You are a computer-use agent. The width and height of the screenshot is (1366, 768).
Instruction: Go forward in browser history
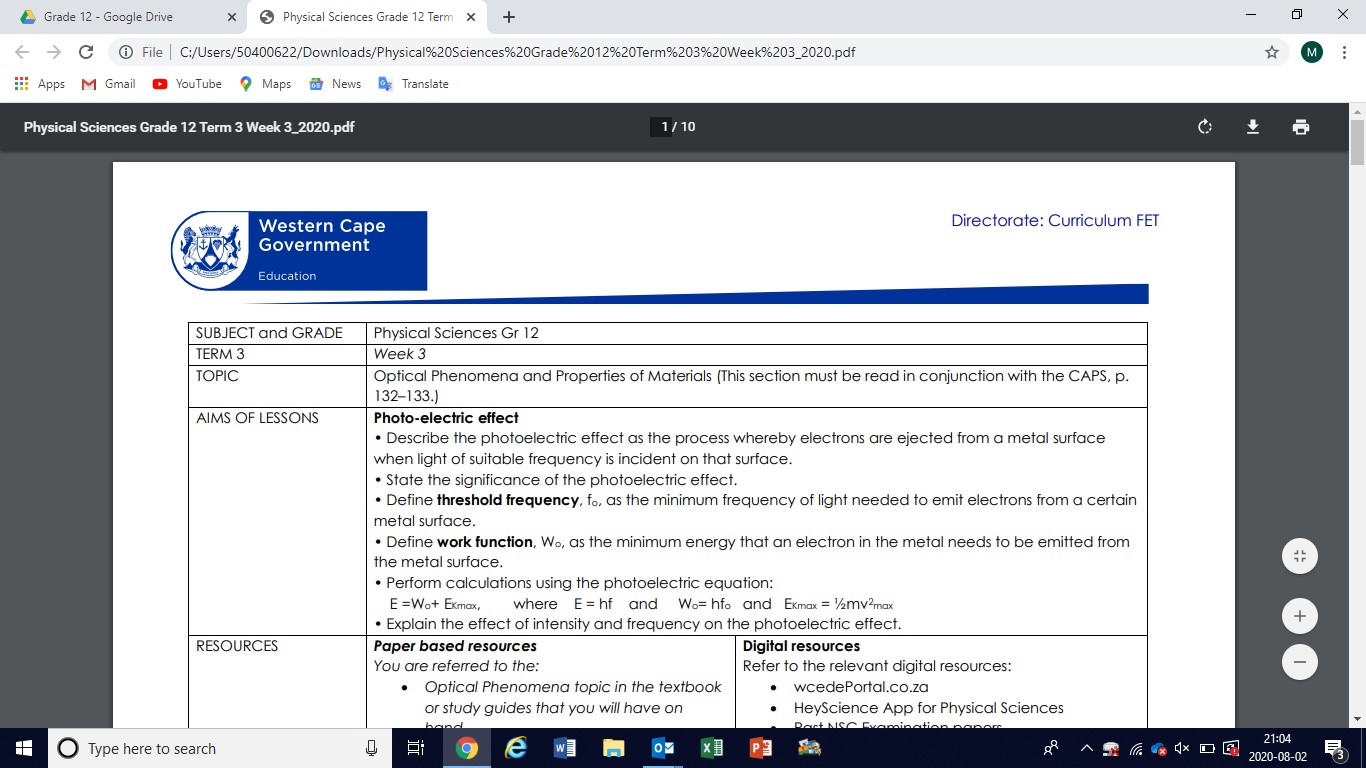[53, 52]
